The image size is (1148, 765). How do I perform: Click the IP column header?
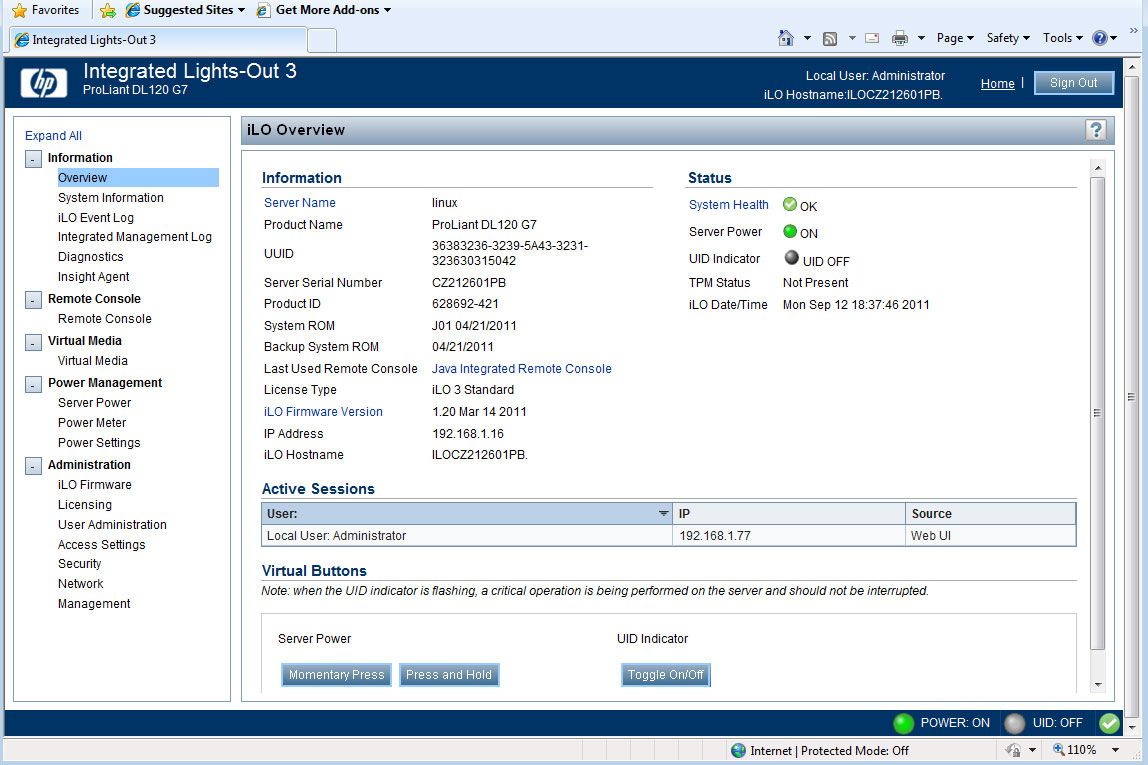coord(789,513)
